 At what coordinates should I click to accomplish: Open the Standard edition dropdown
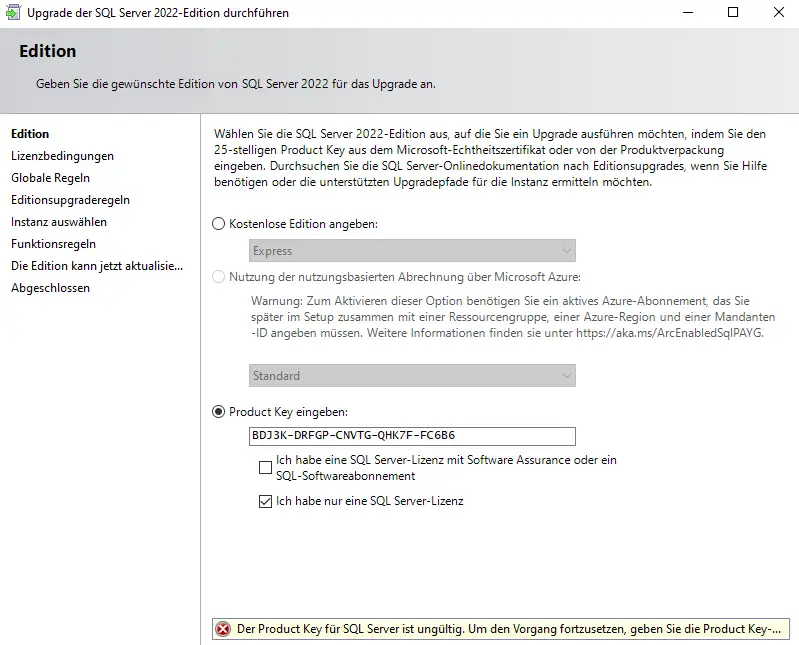point(412,375)
